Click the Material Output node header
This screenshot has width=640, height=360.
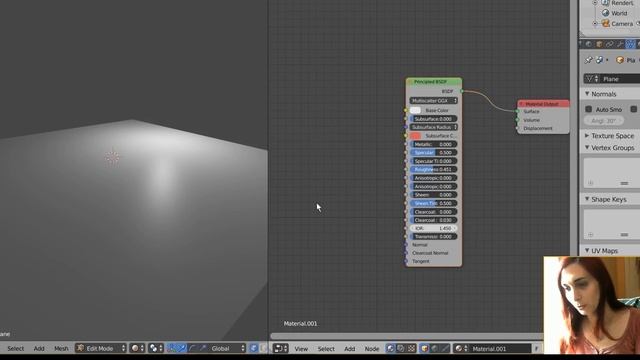click(543, 104)
